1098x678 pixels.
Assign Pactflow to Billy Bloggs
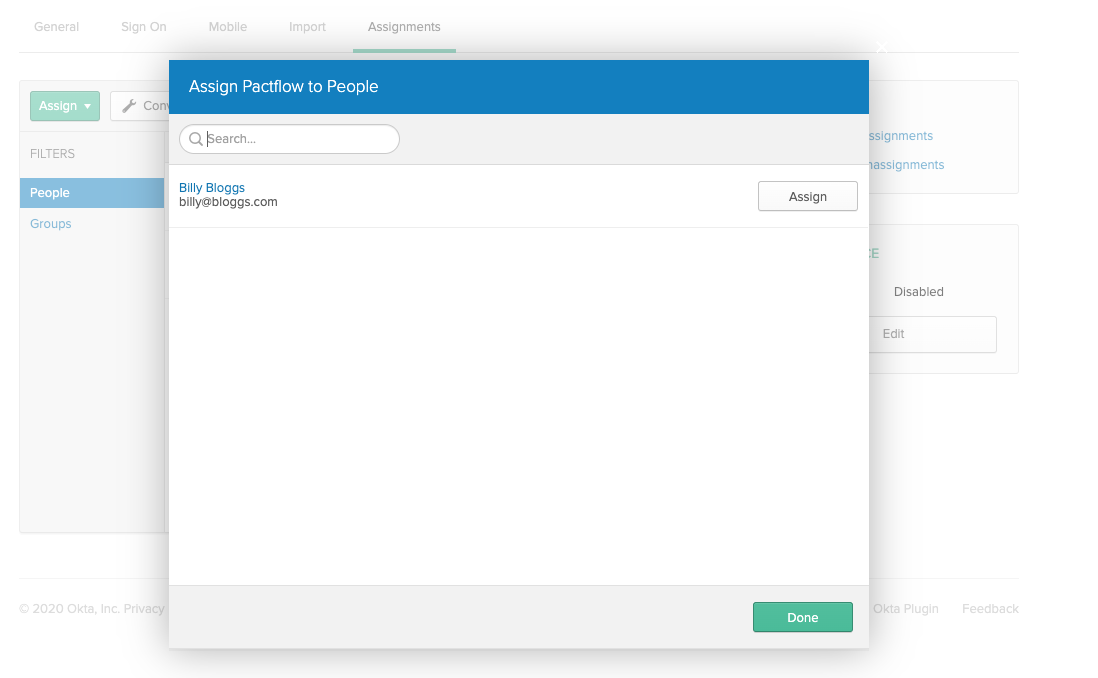click(x=807, y=196)
